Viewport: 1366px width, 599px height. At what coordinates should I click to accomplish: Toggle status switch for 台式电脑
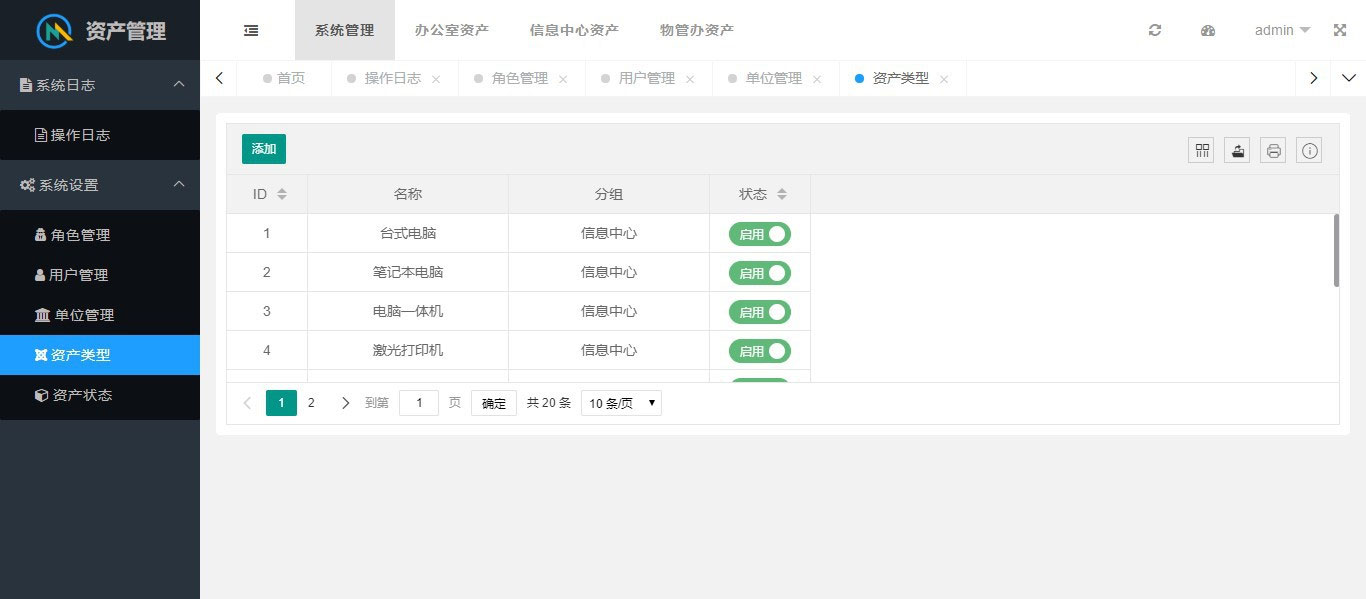point(760,234)
